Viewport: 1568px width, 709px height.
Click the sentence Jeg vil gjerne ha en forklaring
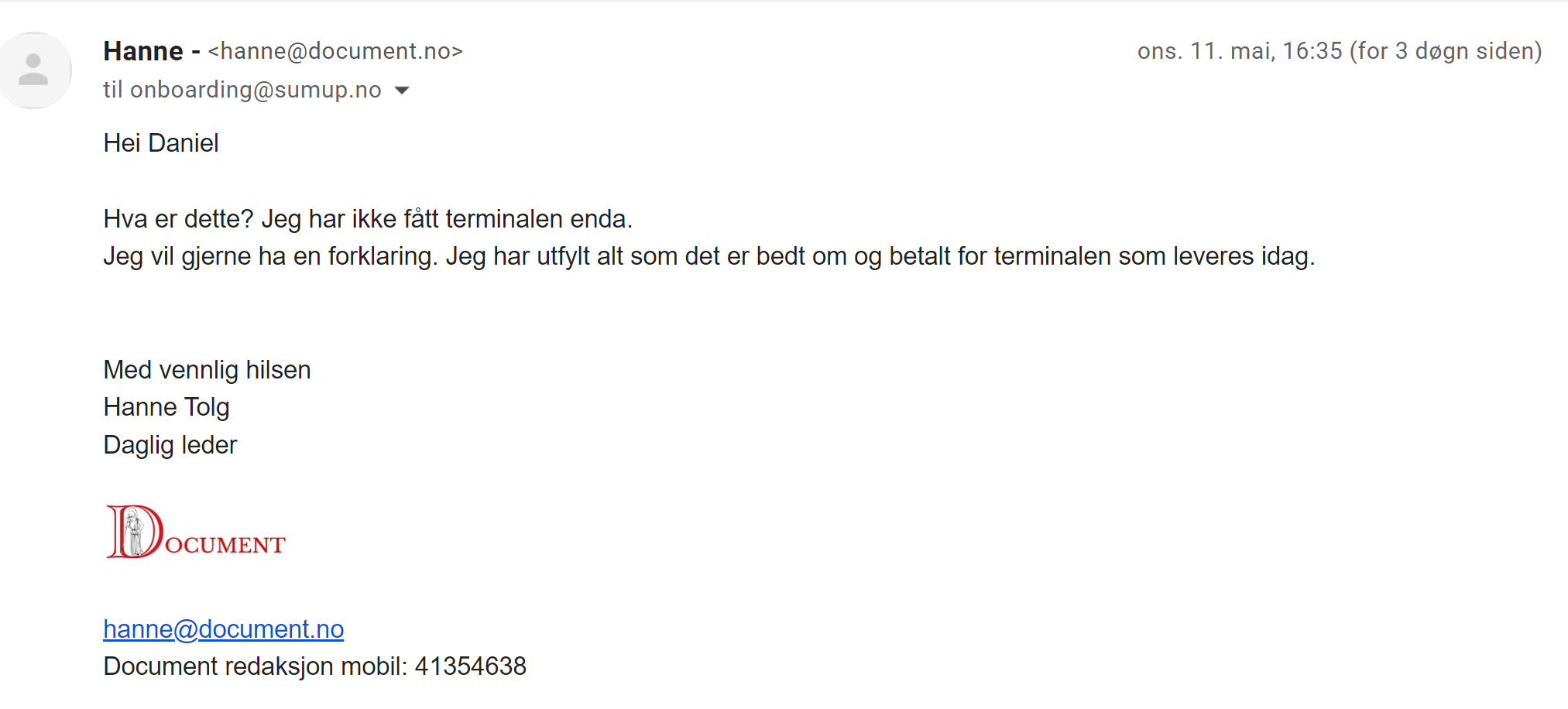coord(271,256)
